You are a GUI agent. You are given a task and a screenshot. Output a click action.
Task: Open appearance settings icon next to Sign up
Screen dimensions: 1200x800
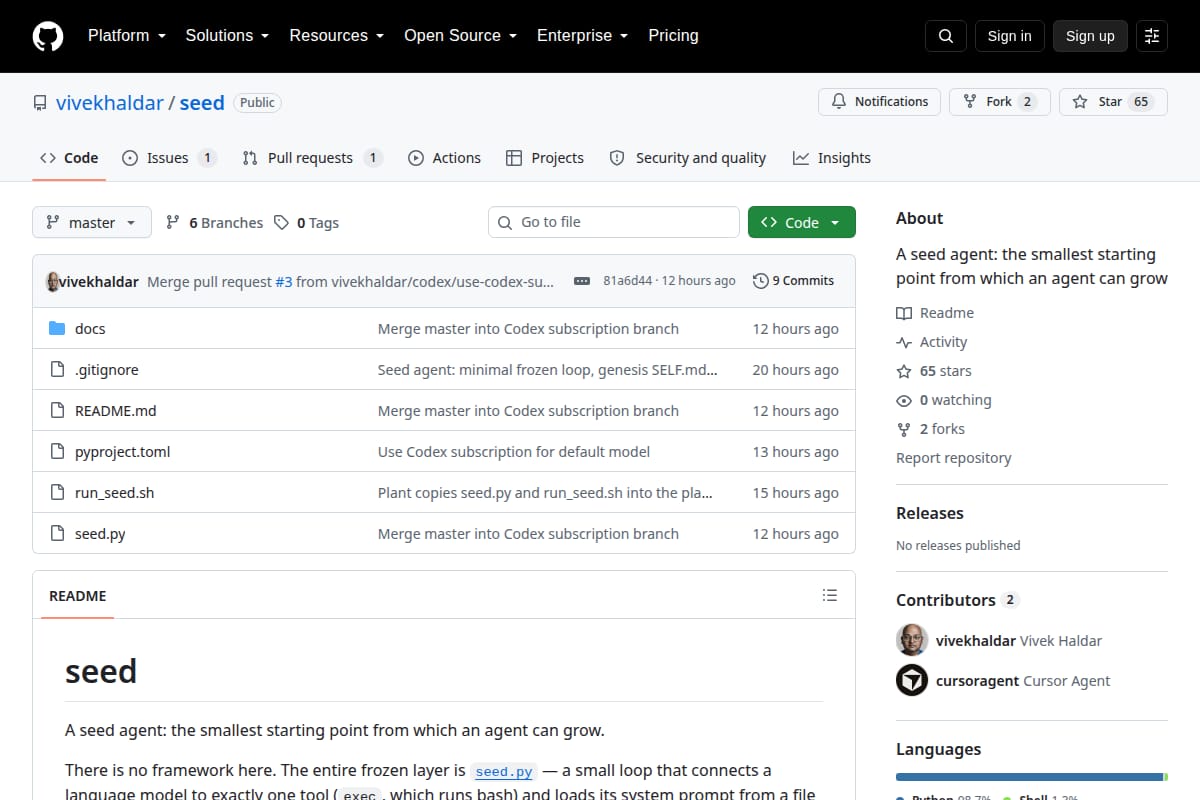point(1152,36)
